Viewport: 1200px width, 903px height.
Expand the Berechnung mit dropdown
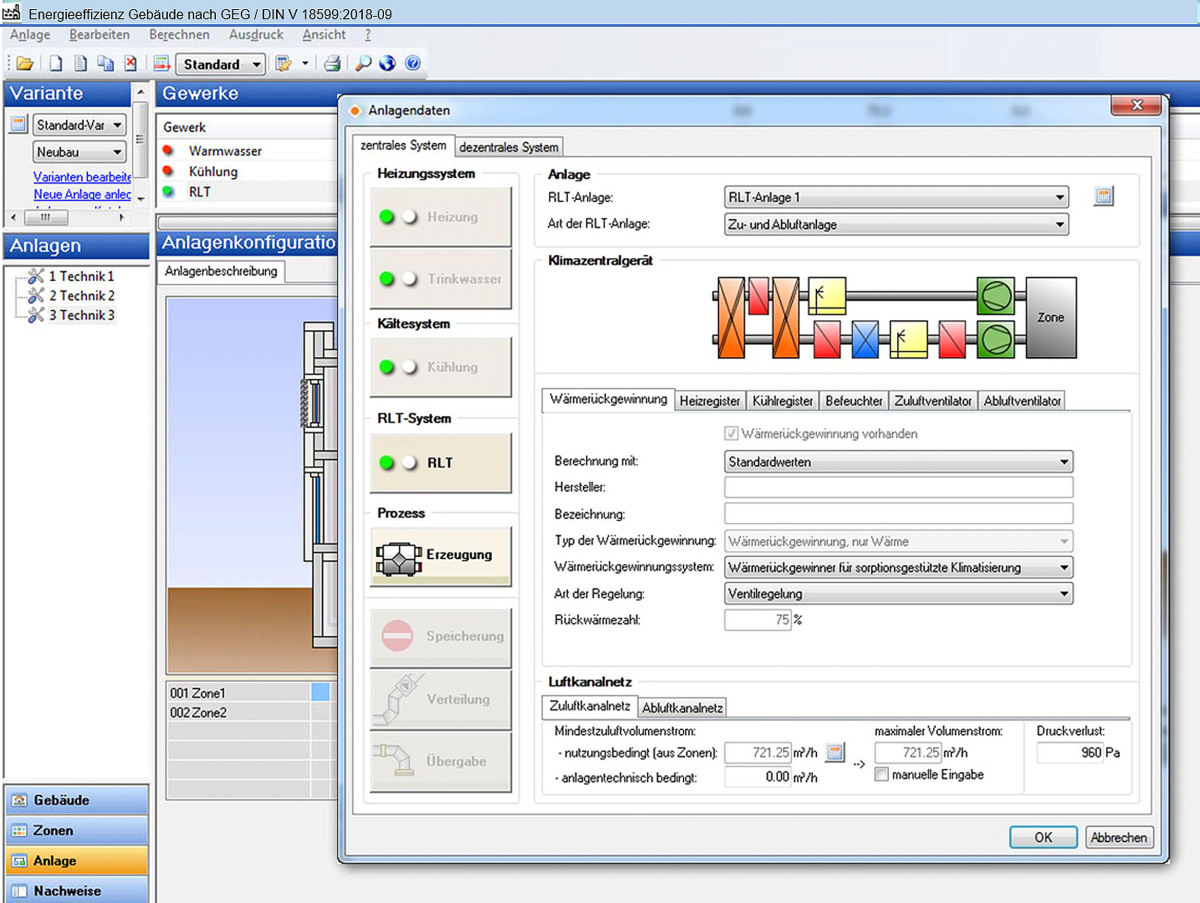[898, 462]
